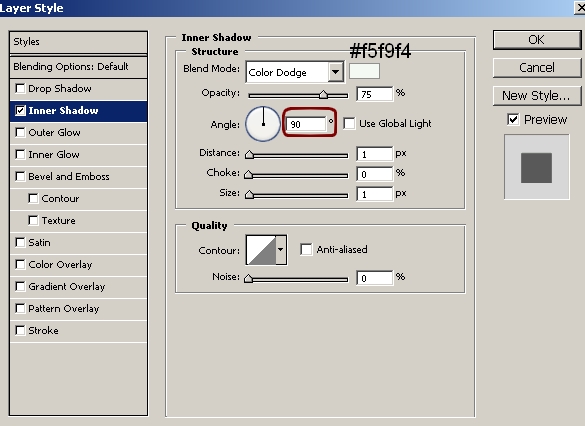Click the Noise value field
The height and width of the screenshot is (426, 585).
[x=375, y=278]
